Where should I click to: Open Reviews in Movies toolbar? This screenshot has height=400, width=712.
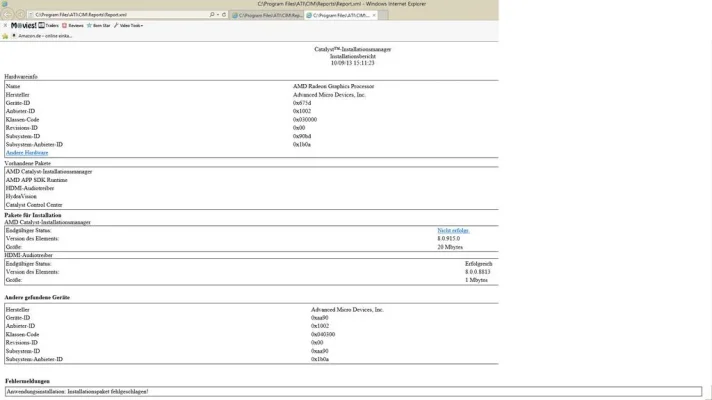pyautogui.click(x=73, y=25)
